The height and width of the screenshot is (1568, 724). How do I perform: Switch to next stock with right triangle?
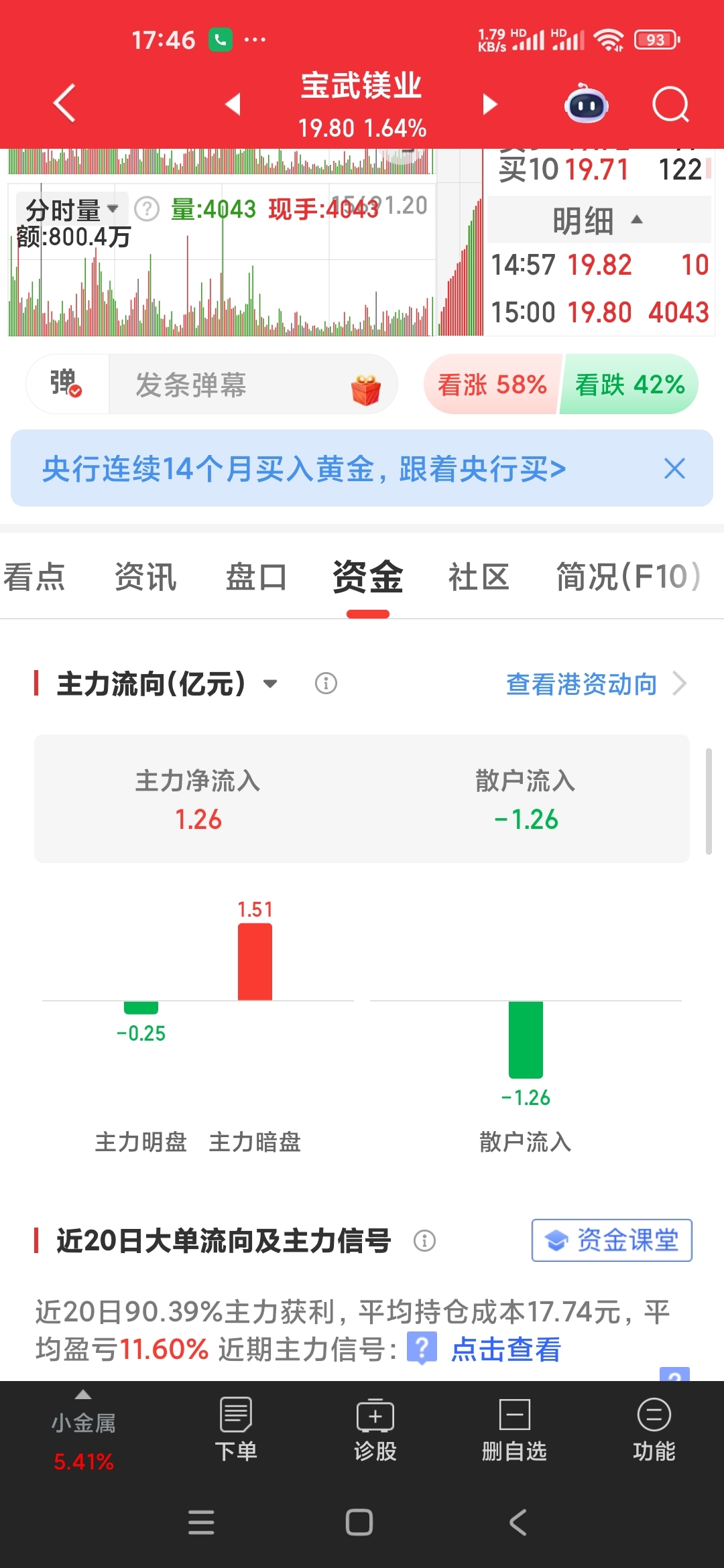pyautogui.click(x=490, y=104)
